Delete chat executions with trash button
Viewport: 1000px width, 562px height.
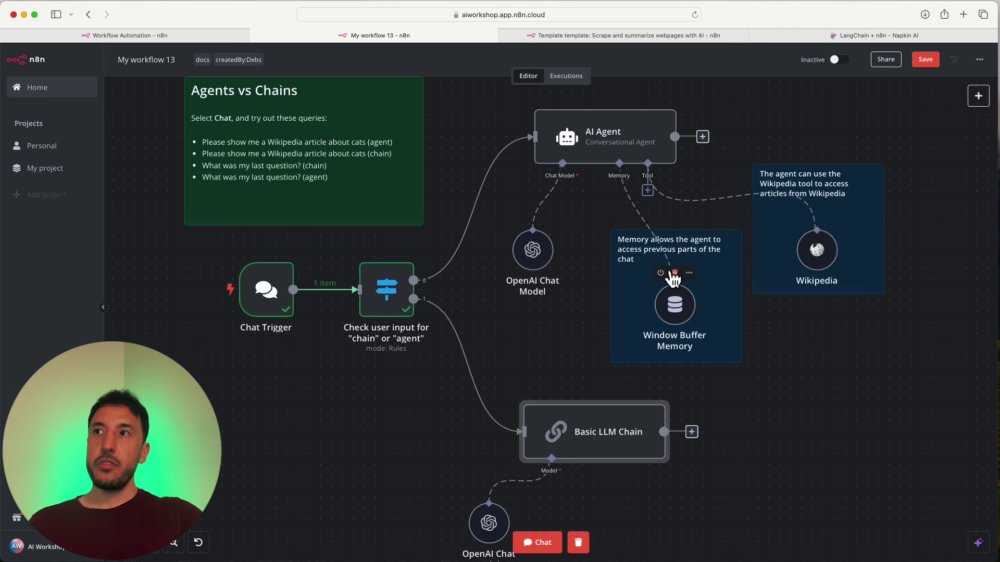pos(578,542)
